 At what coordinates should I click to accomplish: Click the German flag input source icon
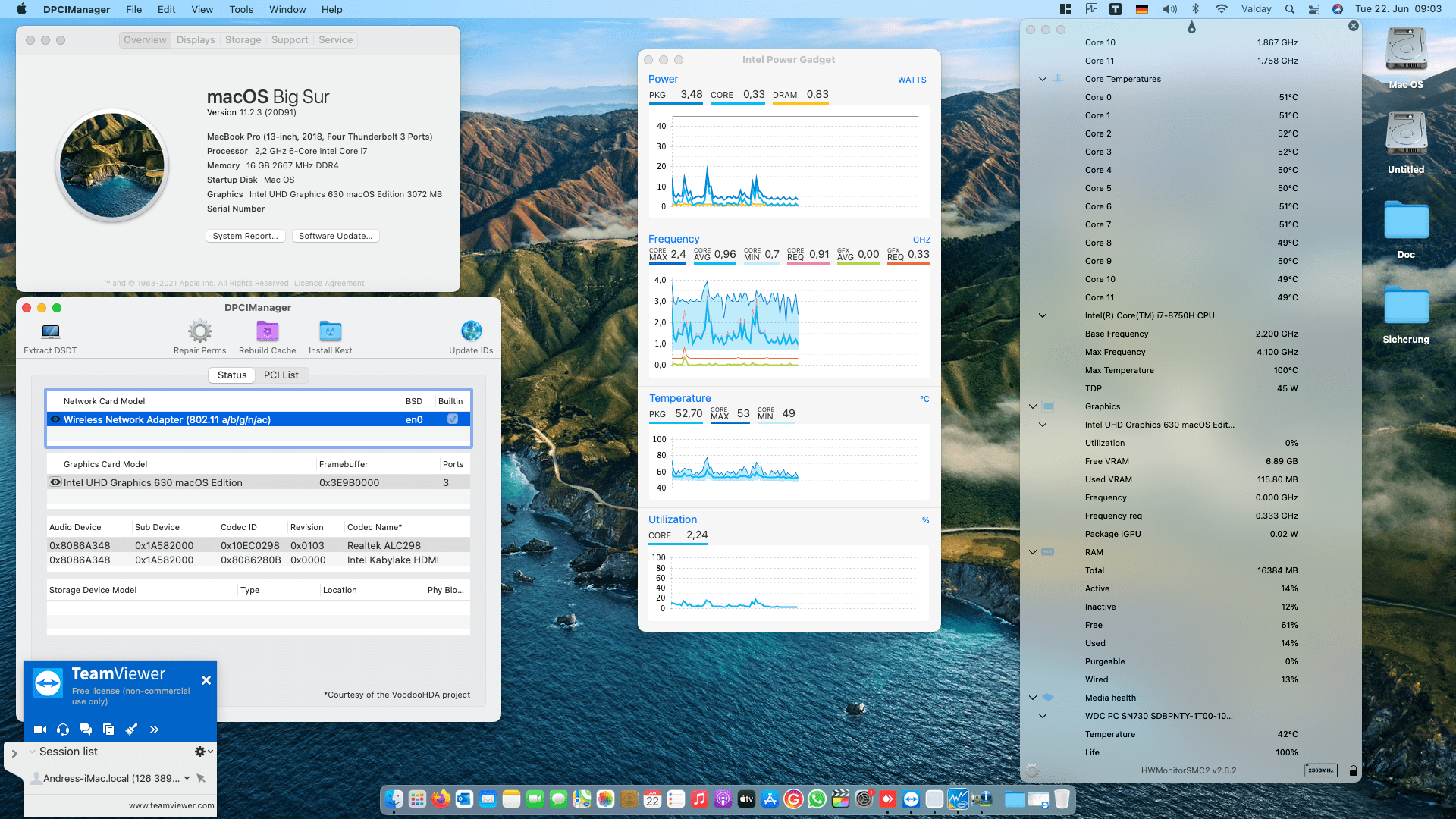point(1141,9)
